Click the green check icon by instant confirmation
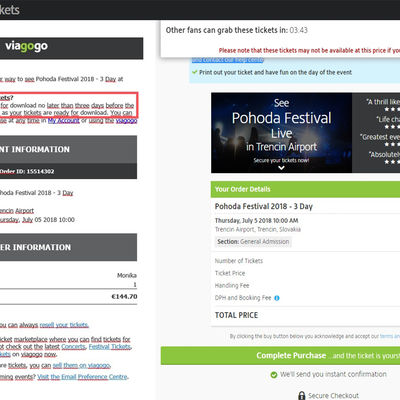 point(274,375)
